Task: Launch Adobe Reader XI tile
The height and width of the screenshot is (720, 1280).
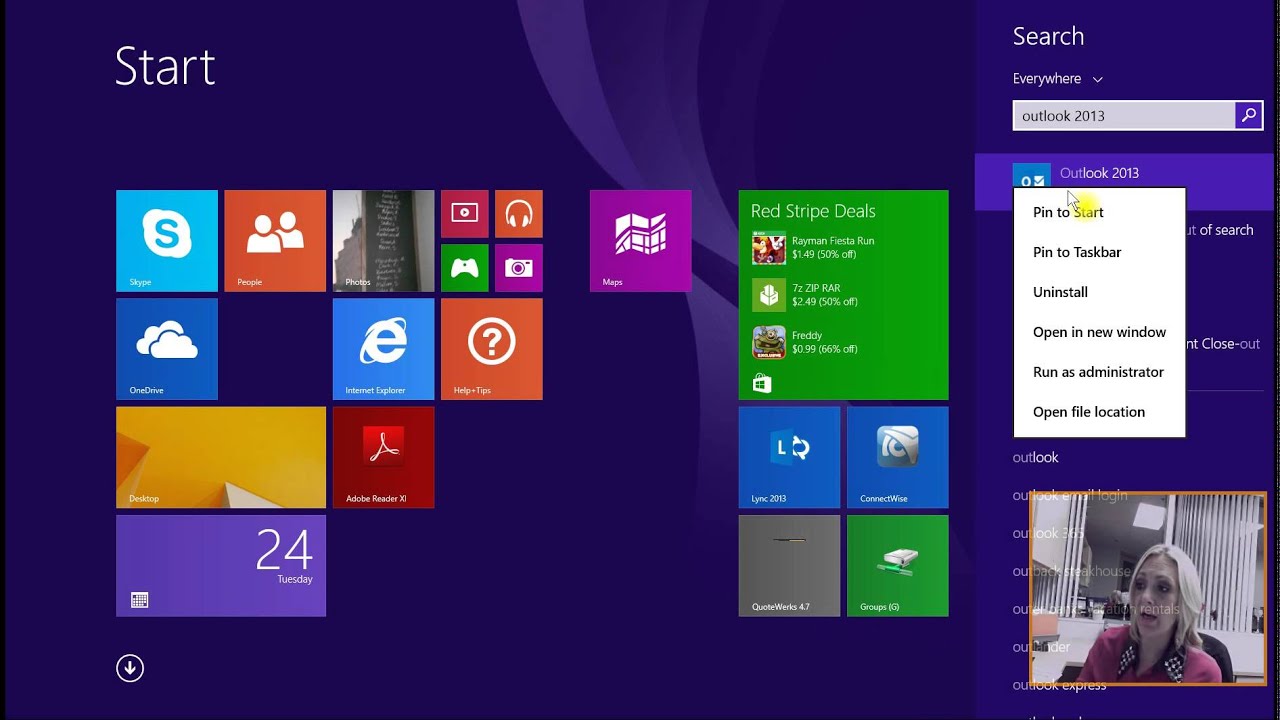Action: tap(383, 457)
